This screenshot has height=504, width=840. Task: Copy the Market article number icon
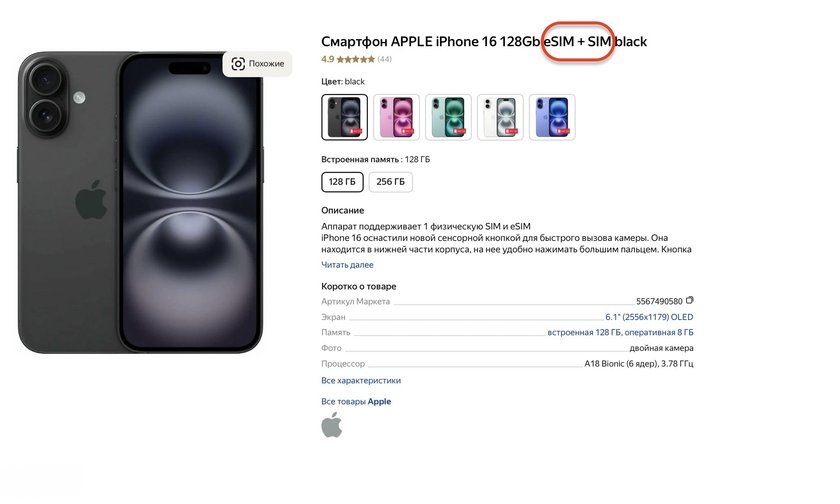(689, 300)
